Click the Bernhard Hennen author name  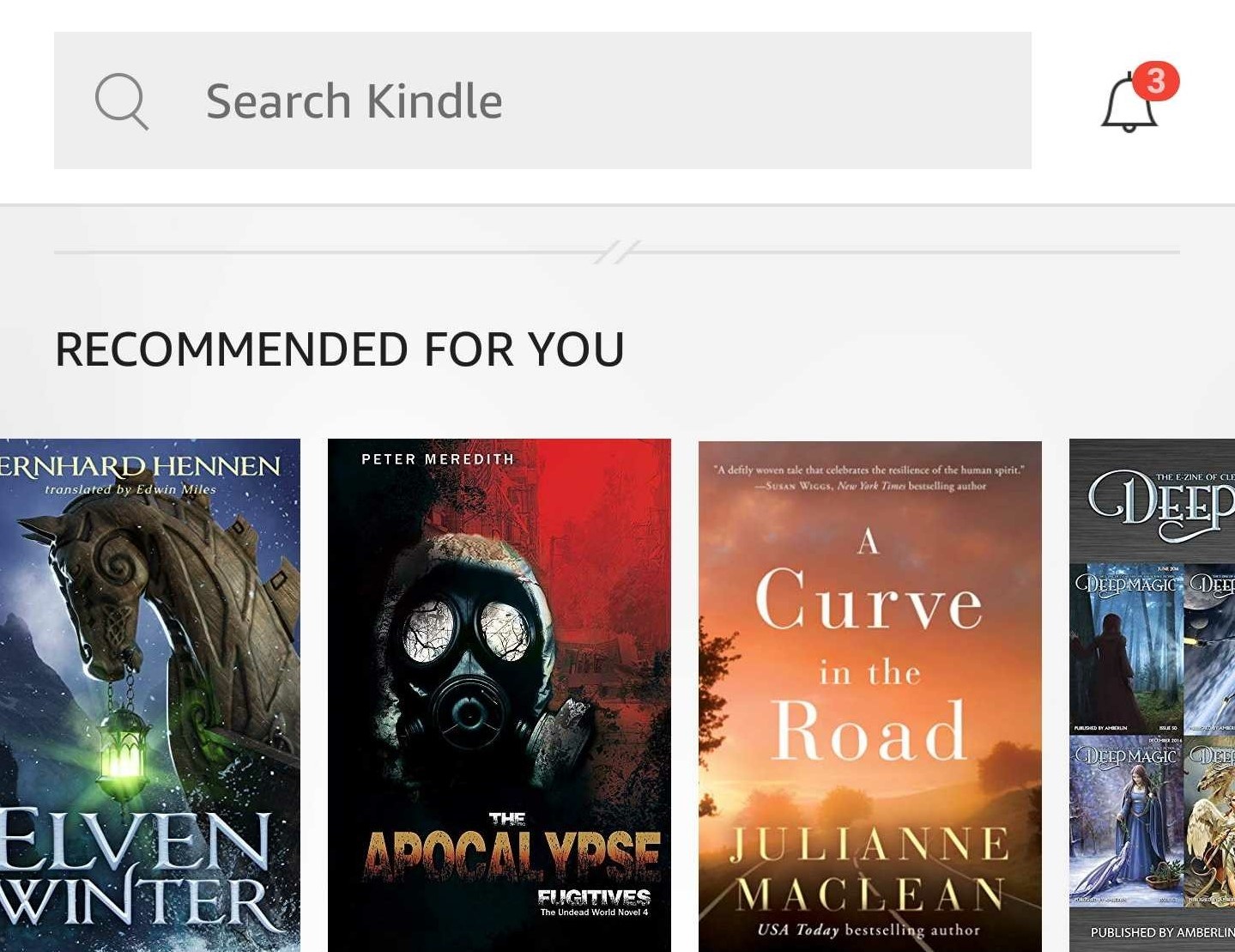pos(141,467)
